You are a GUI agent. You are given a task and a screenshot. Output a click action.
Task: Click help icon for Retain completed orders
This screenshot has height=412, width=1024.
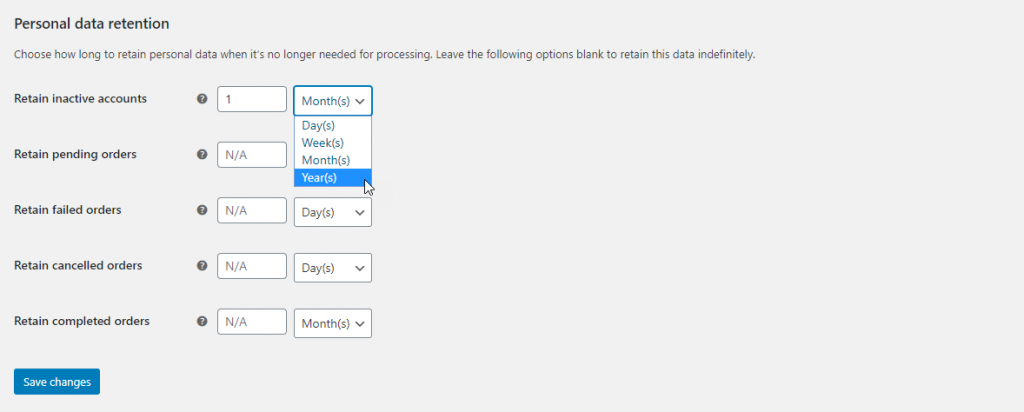point(202,321)
